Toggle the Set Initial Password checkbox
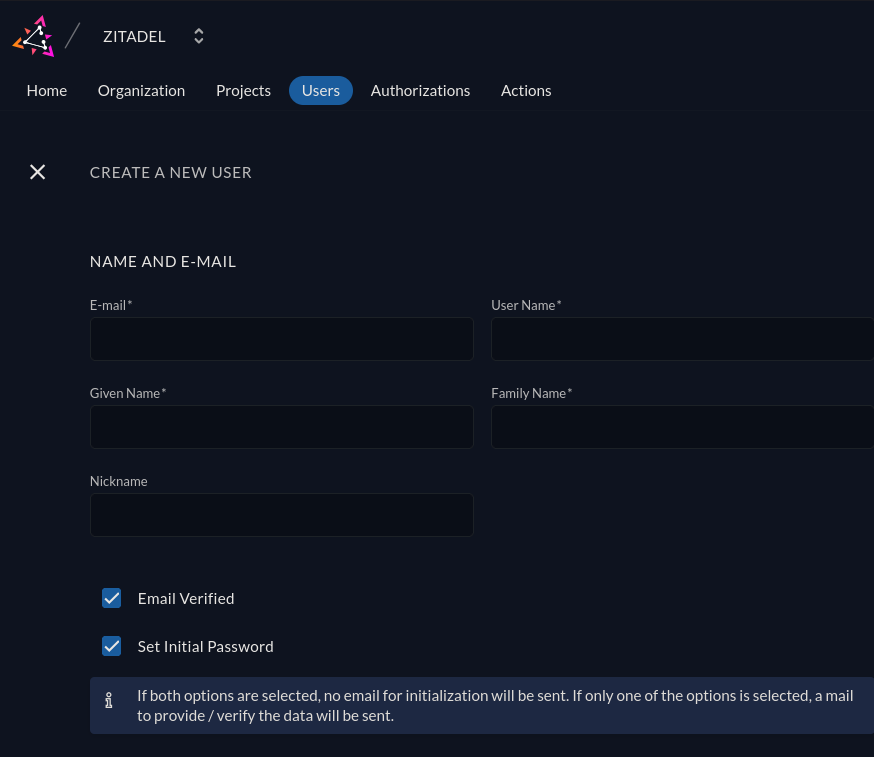 (x=112, y=646)
